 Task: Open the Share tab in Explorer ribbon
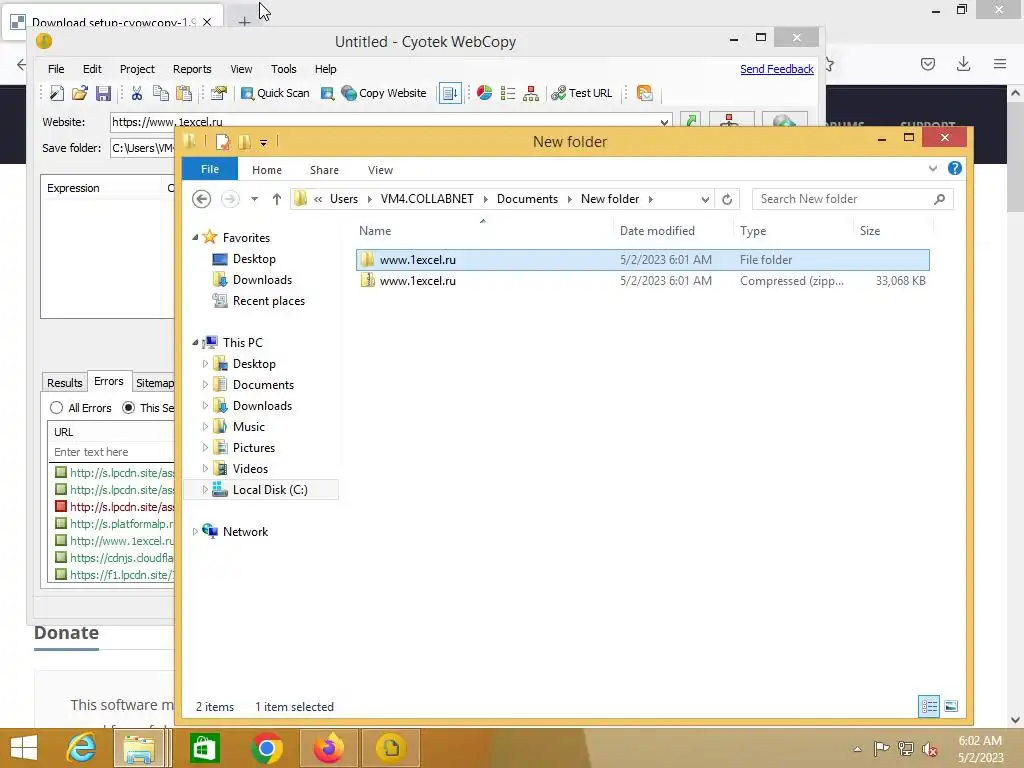(324, 170)
